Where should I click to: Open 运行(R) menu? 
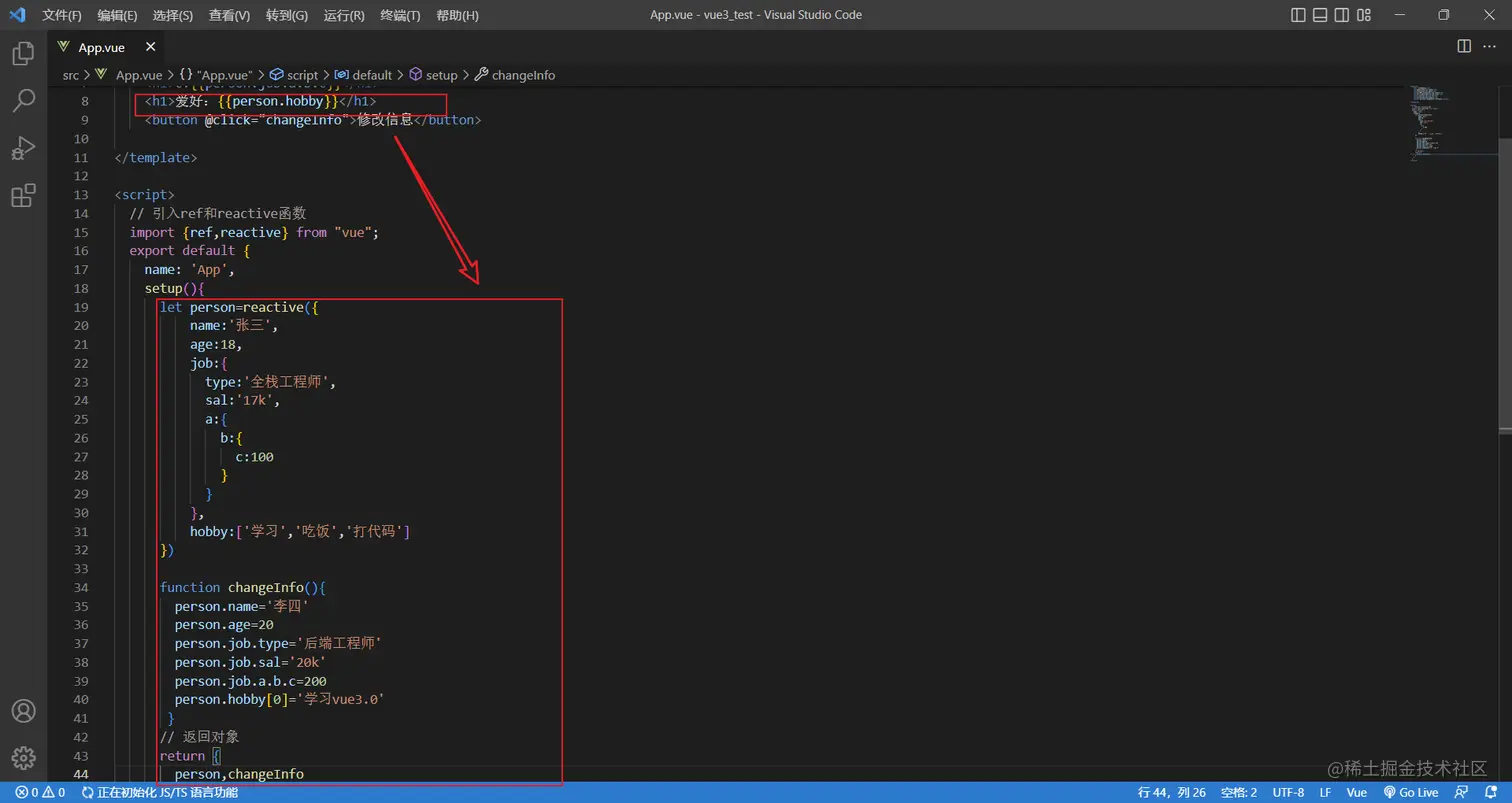[x=344, y=15]
